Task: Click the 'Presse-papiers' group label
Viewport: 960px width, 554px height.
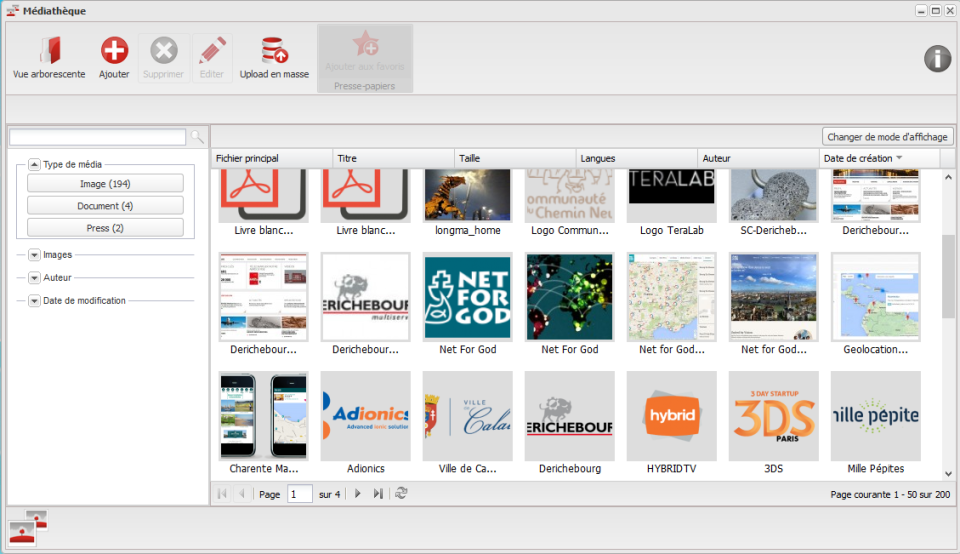Action: coord(364,86)
